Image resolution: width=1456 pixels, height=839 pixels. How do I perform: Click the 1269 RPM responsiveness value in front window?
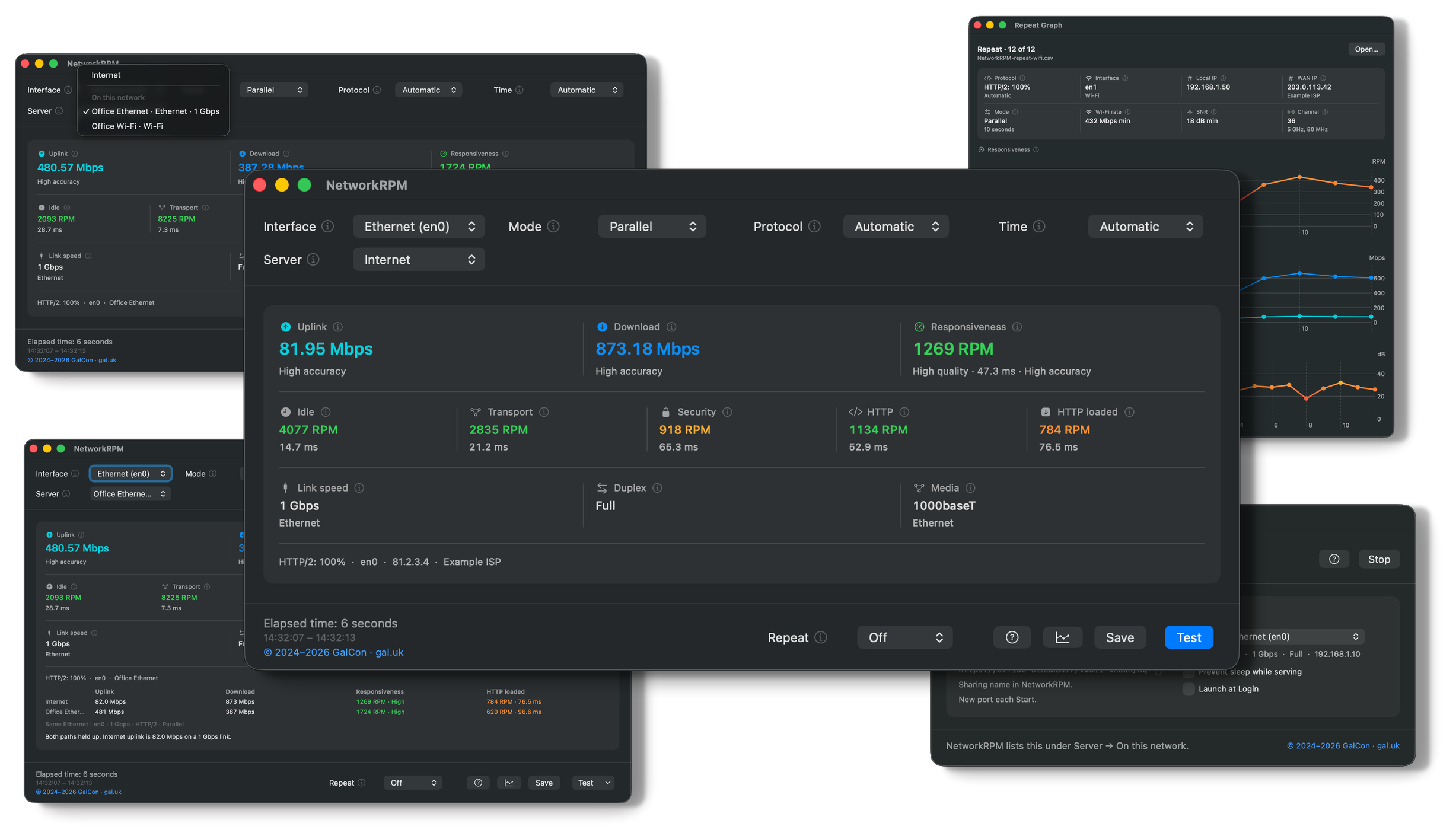pos(953,349)
